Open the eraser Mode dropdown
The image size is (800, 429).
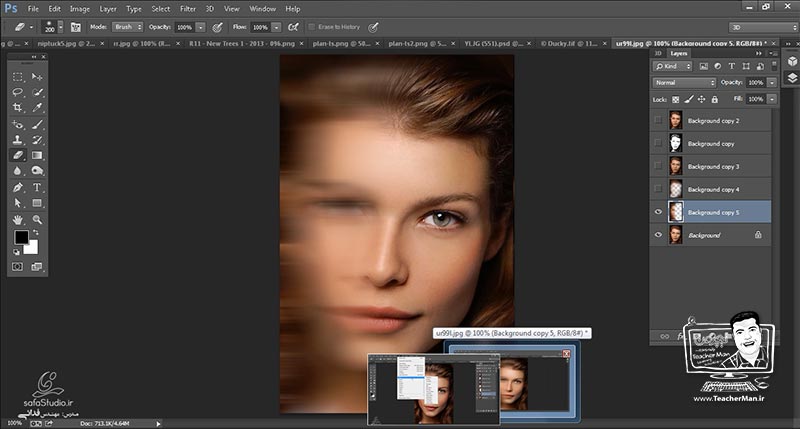pyautogui.click(x=128, y=27)
